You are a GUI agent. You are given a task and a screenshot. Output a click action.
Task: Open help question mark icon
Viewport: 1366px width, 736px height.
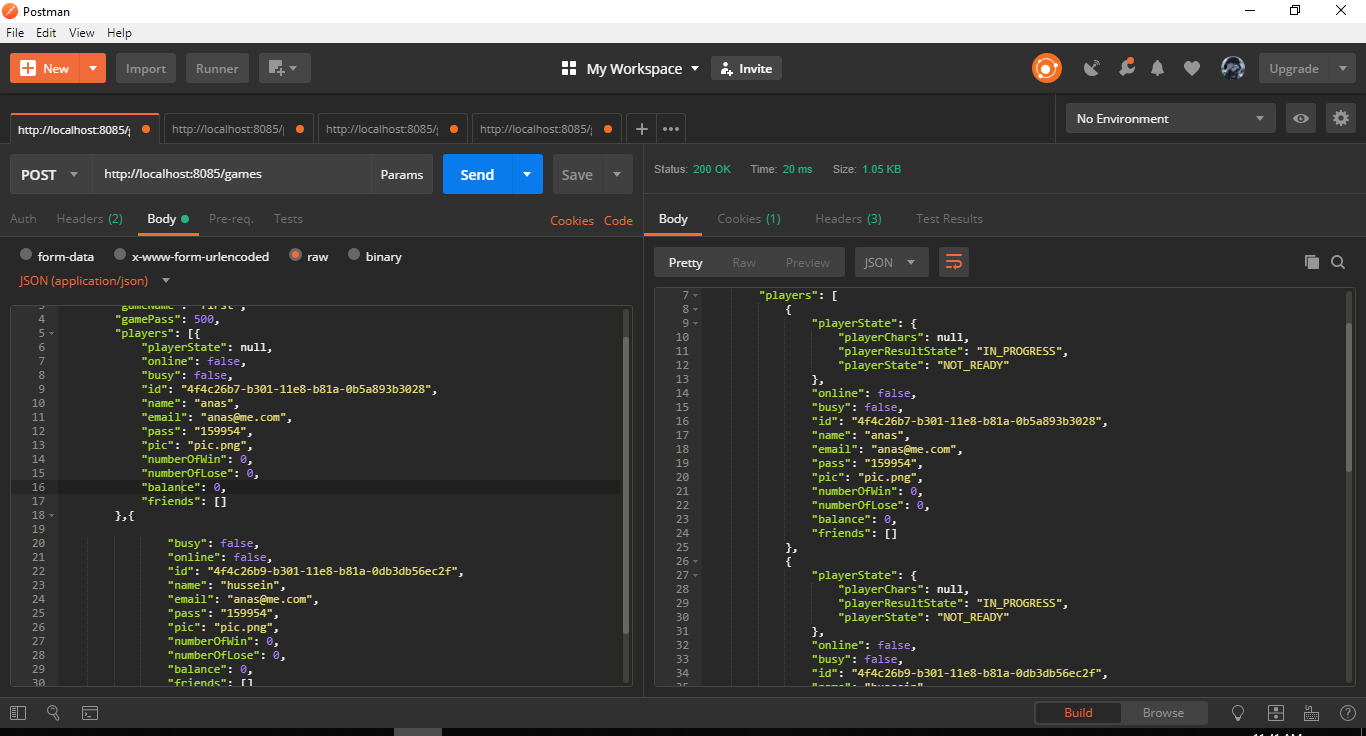pyautogui.click(x=1347, y=713)
